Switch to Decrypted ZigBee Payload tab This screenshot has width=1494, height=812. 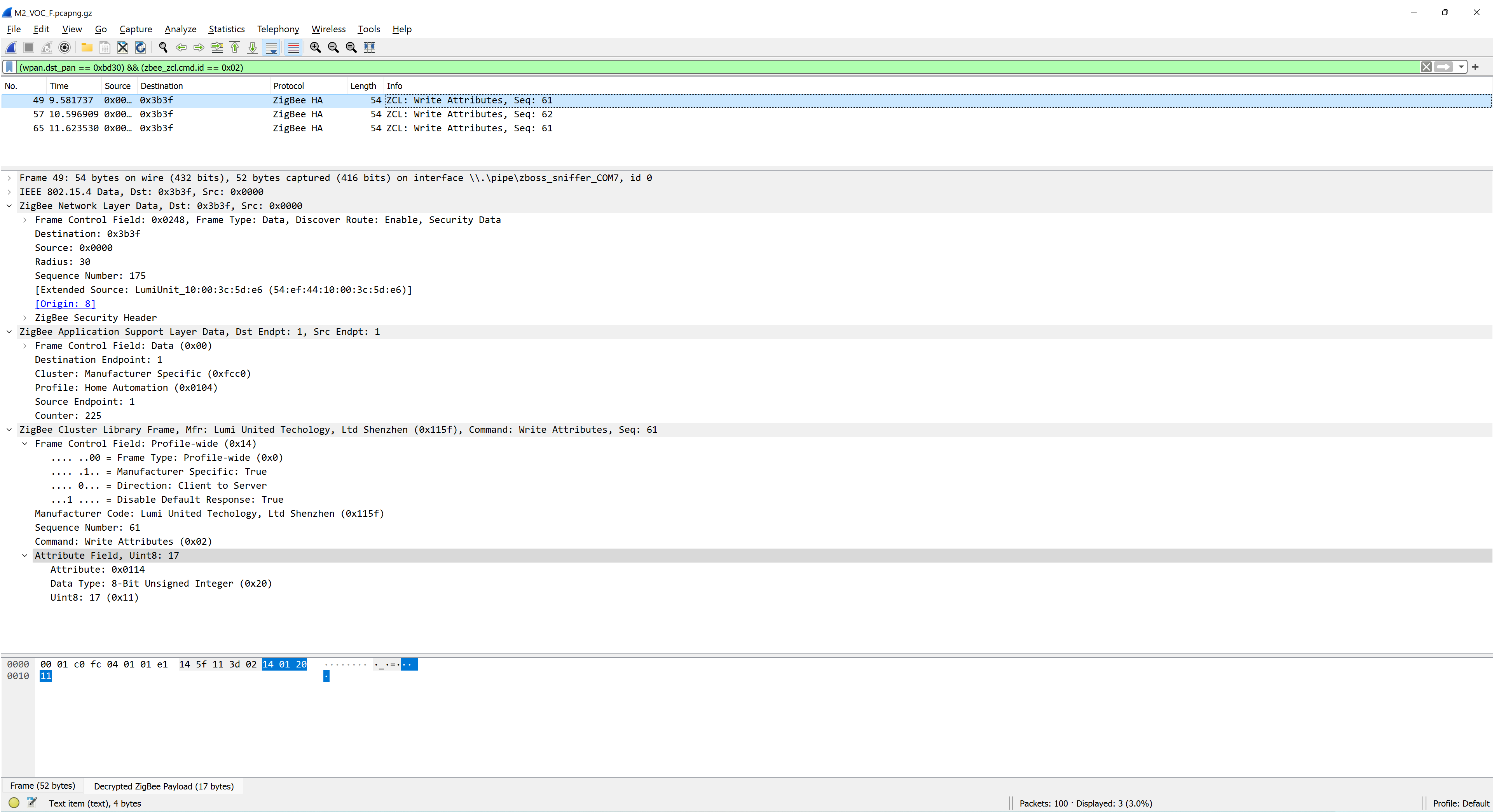point(164,786)
